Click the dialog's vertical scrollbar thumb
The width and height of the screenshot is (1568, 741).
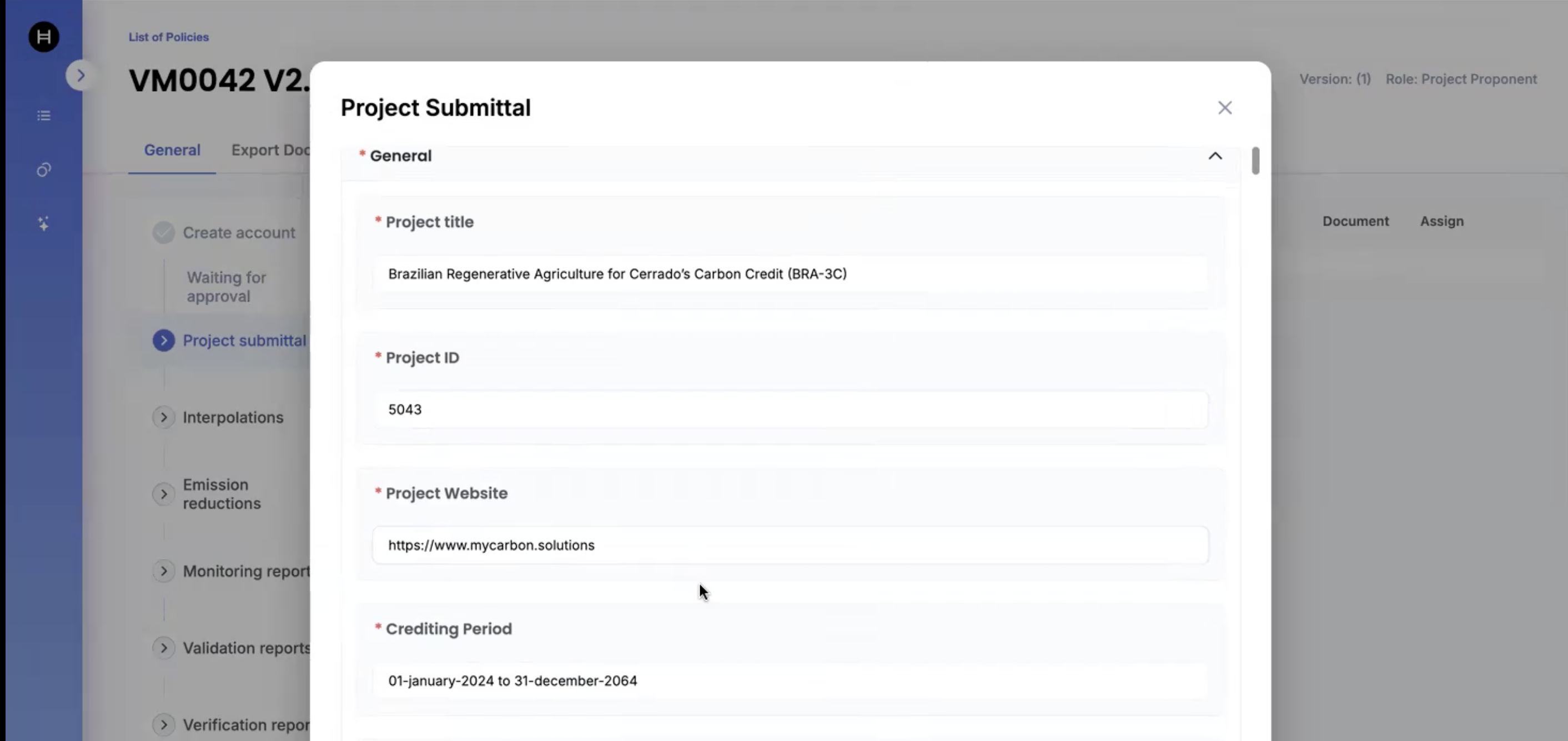coord(1255,161)
